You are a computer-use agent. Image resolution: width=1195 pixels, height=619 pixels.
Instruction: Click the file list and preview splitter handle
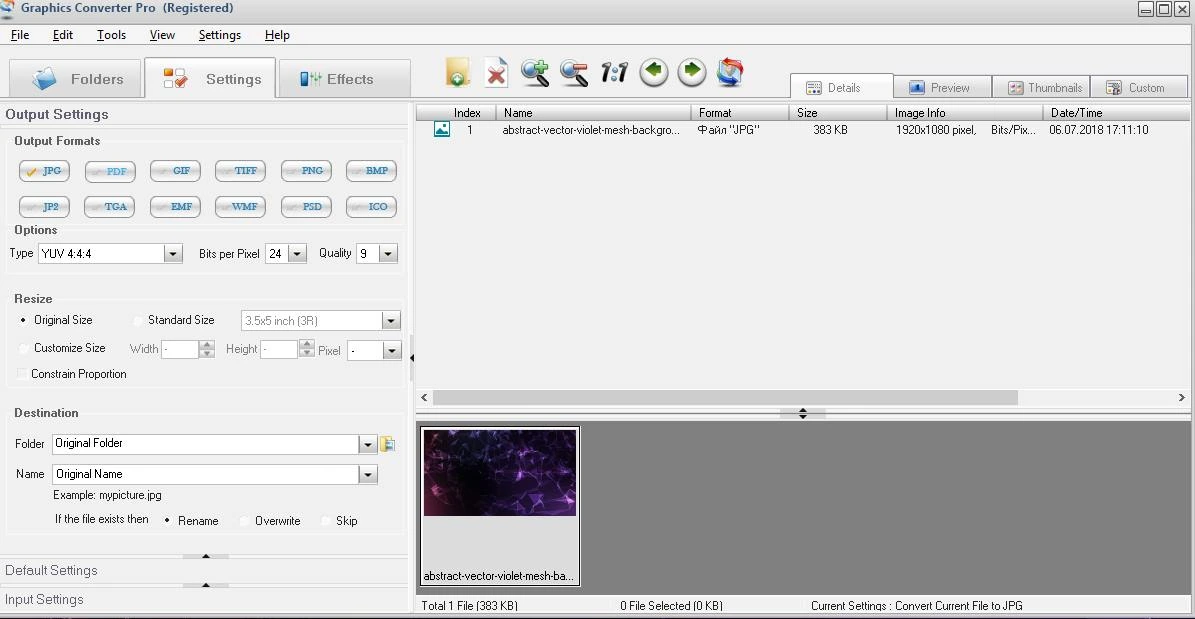tap(803, 413)
